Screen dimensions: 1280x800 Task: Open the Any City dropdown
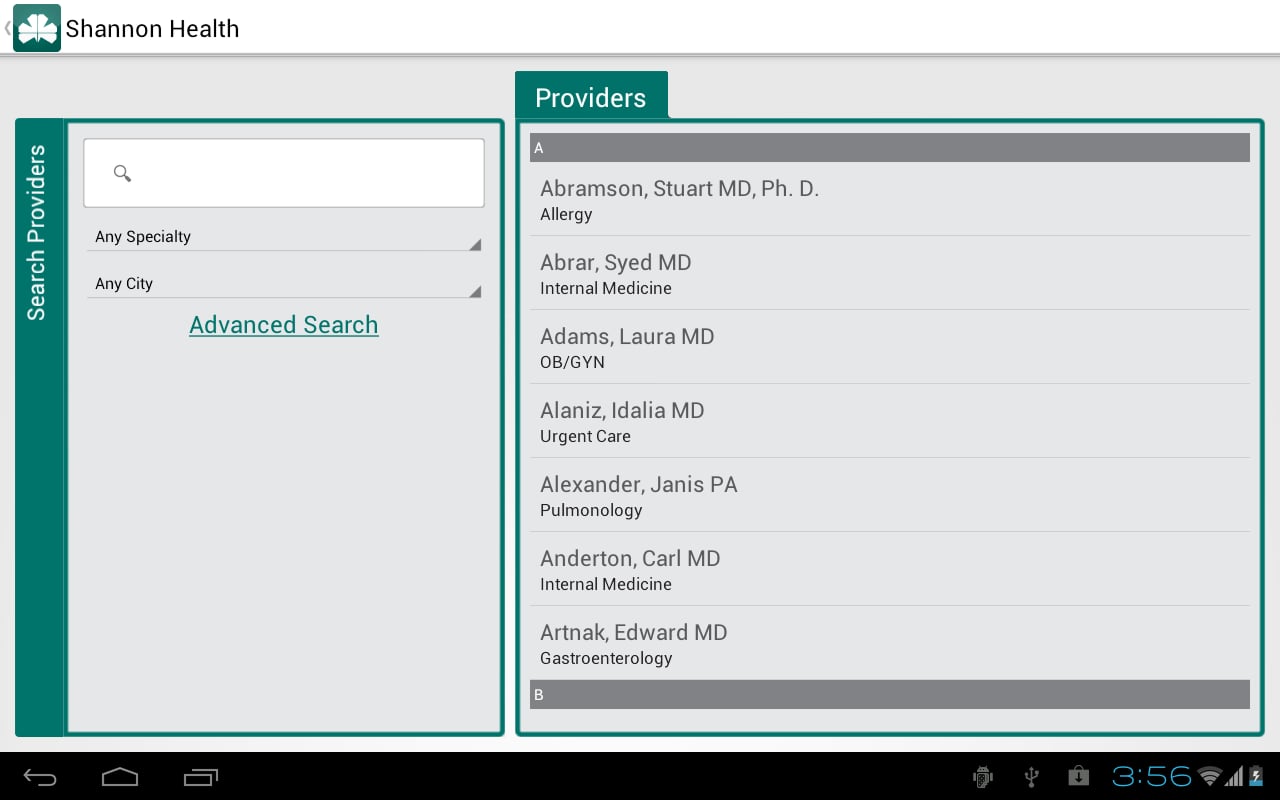click(x=284, y=284)
